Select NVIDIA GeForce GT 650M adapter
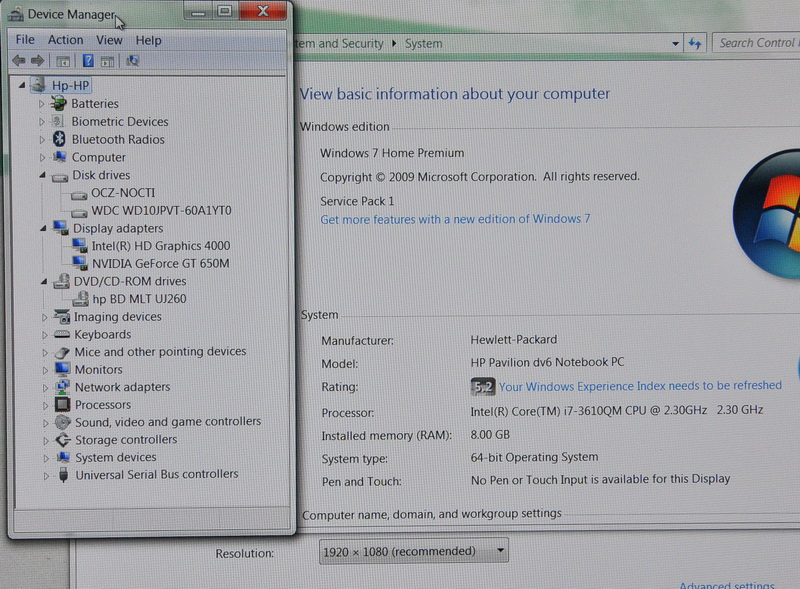 tap(161, 263)
